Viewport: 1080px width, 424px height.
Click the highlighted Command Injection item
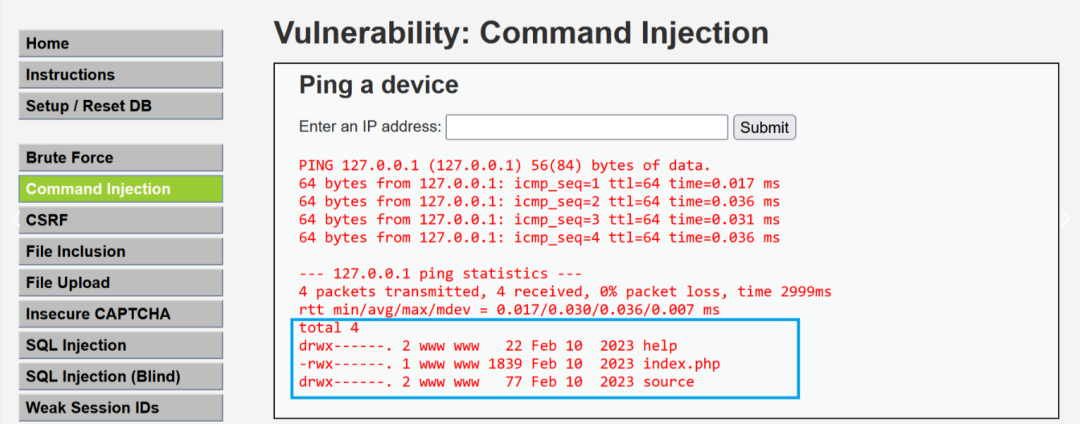point(120,189)
